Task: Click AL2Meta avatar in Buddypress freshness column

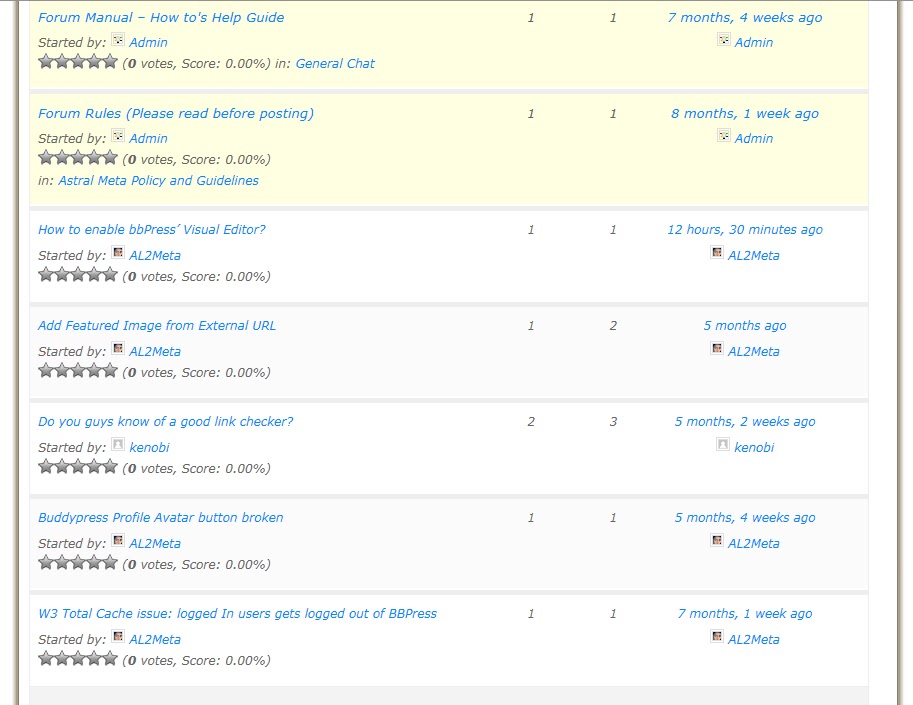Action: (717, 540)
